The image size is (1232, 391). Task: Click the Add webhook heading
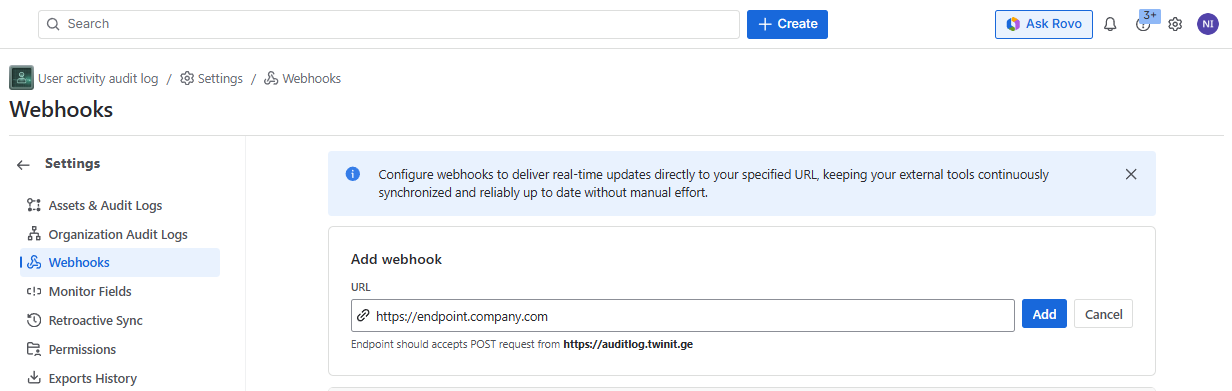tap(396, 259)
